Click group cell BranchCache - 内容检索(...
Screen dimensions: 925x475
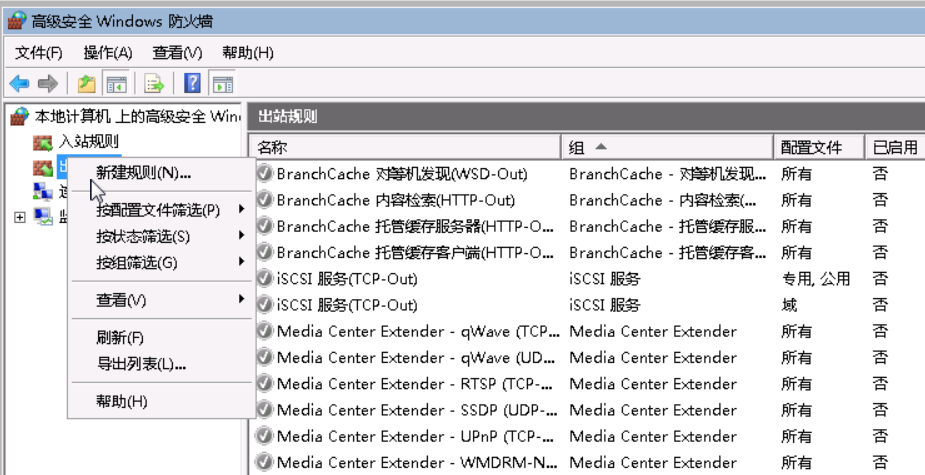(663, 200)
